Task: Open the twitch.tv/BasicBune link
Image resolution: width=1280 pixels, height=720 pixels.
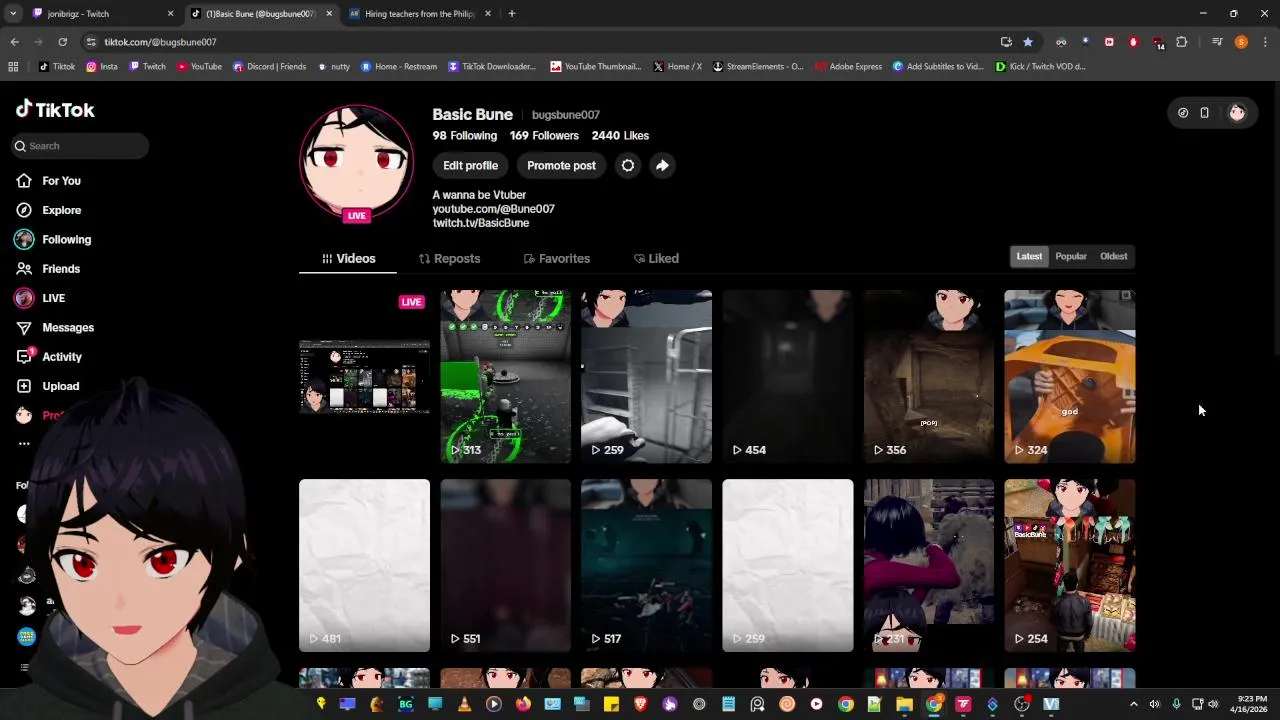Action: [481, 223]
